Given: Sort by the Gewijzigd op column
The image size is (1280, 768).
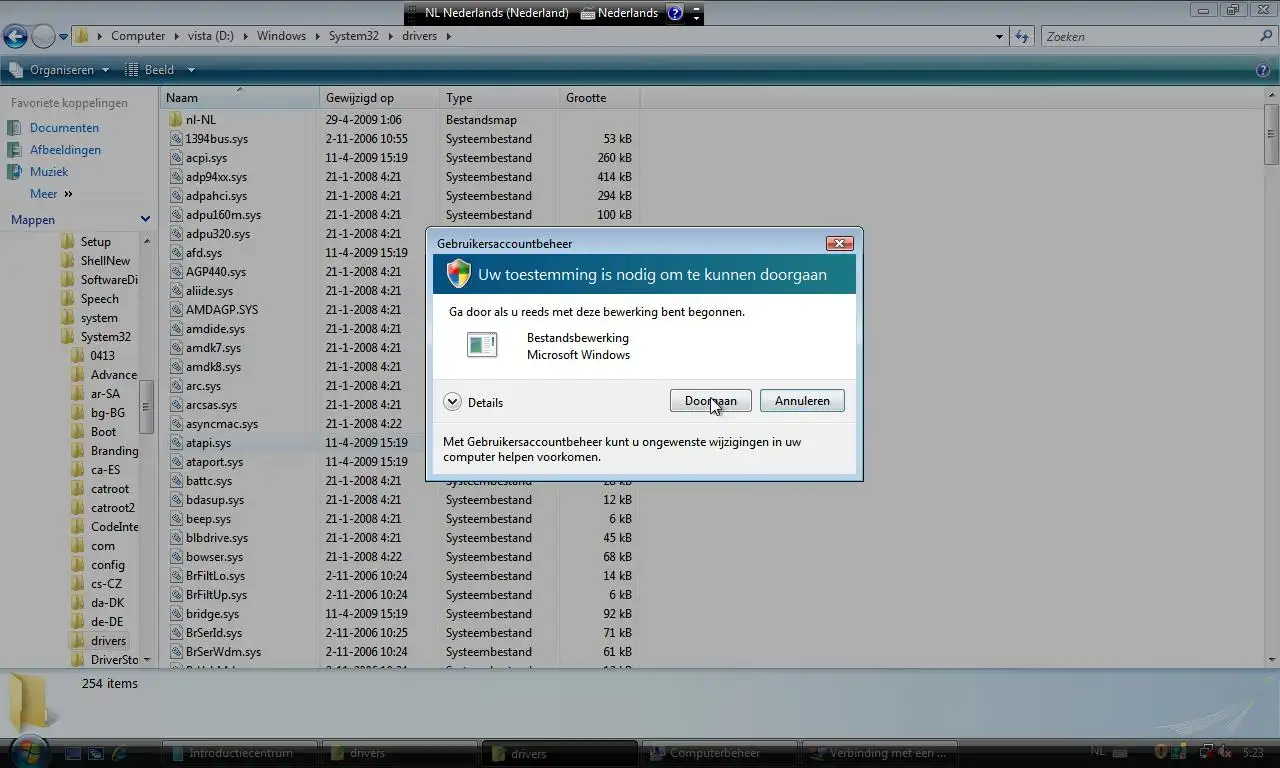Looking at the screenshot, I should click(x=380, y=98).
